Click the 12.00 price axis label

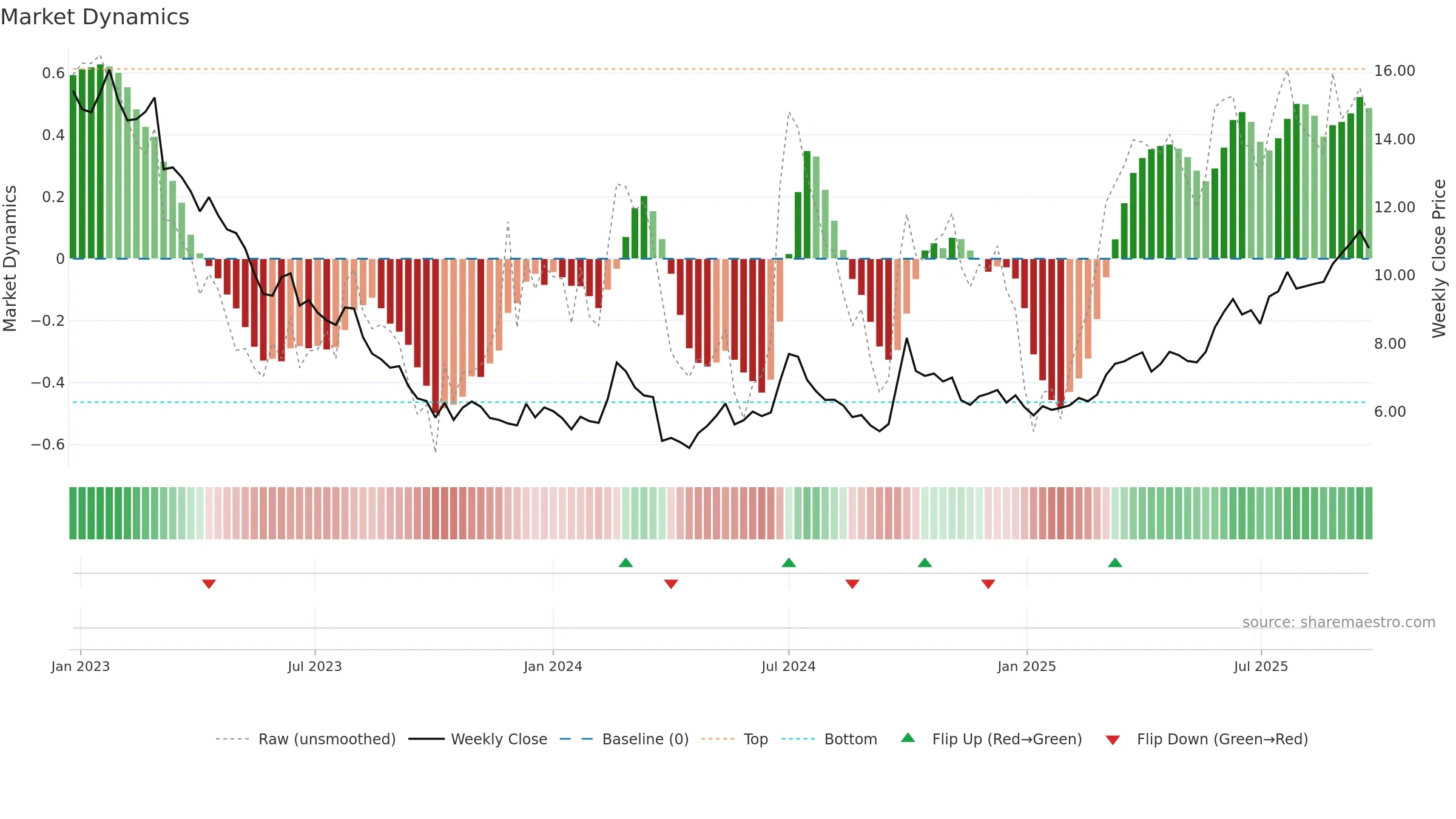[x=1395, y=207]
